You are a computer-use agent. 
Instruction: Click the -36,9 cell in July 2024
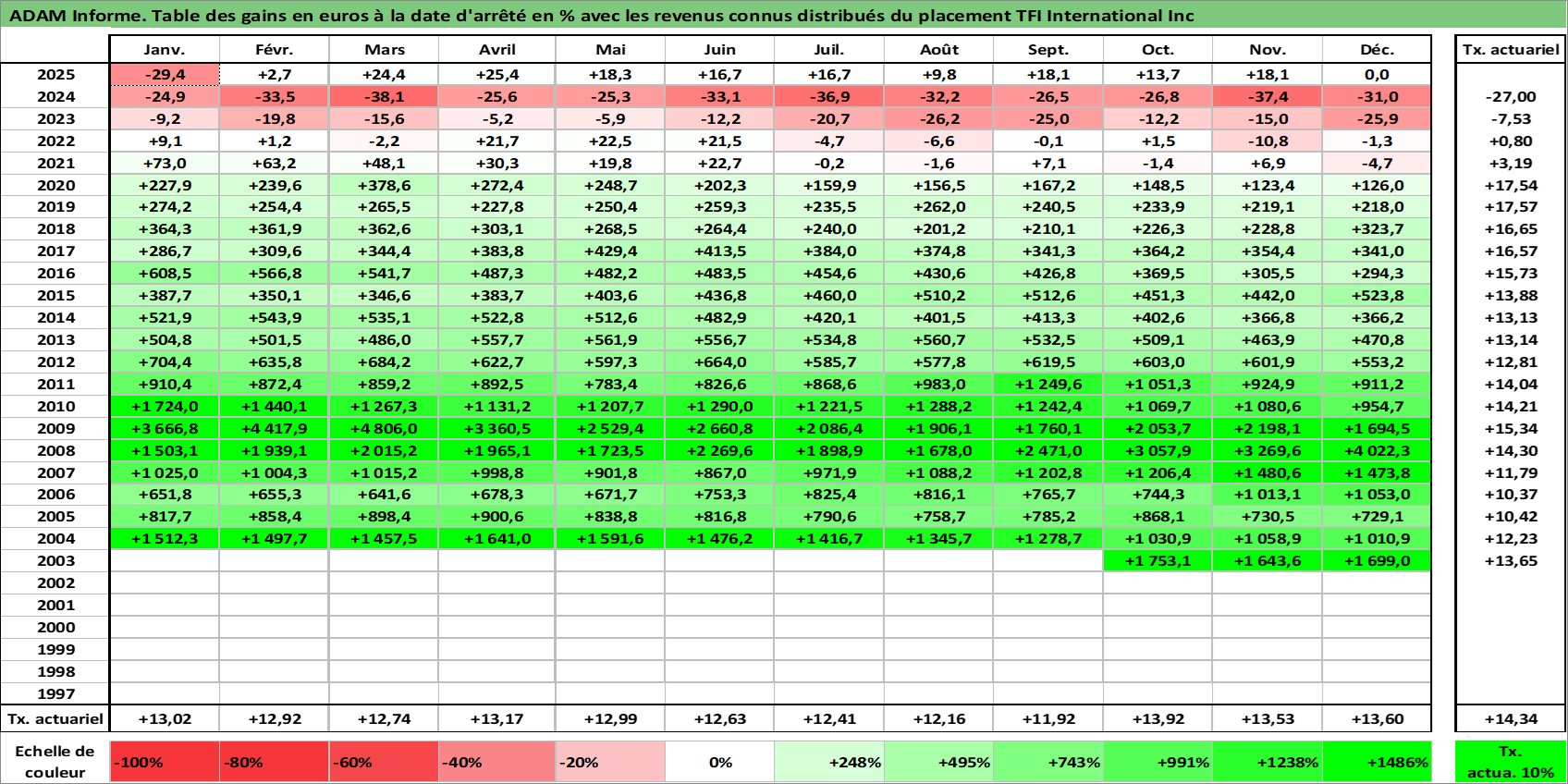point(829,97)
